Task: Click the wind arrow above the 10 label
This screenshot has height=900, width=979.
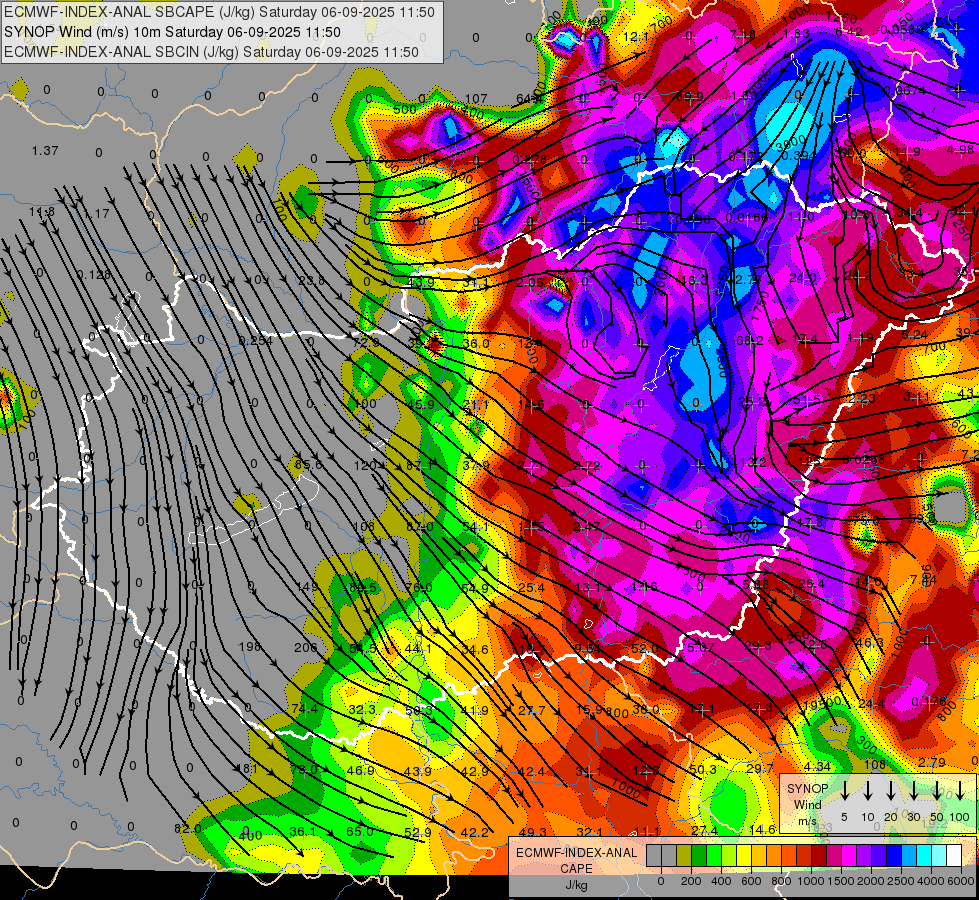Action: tap(867, 791)
